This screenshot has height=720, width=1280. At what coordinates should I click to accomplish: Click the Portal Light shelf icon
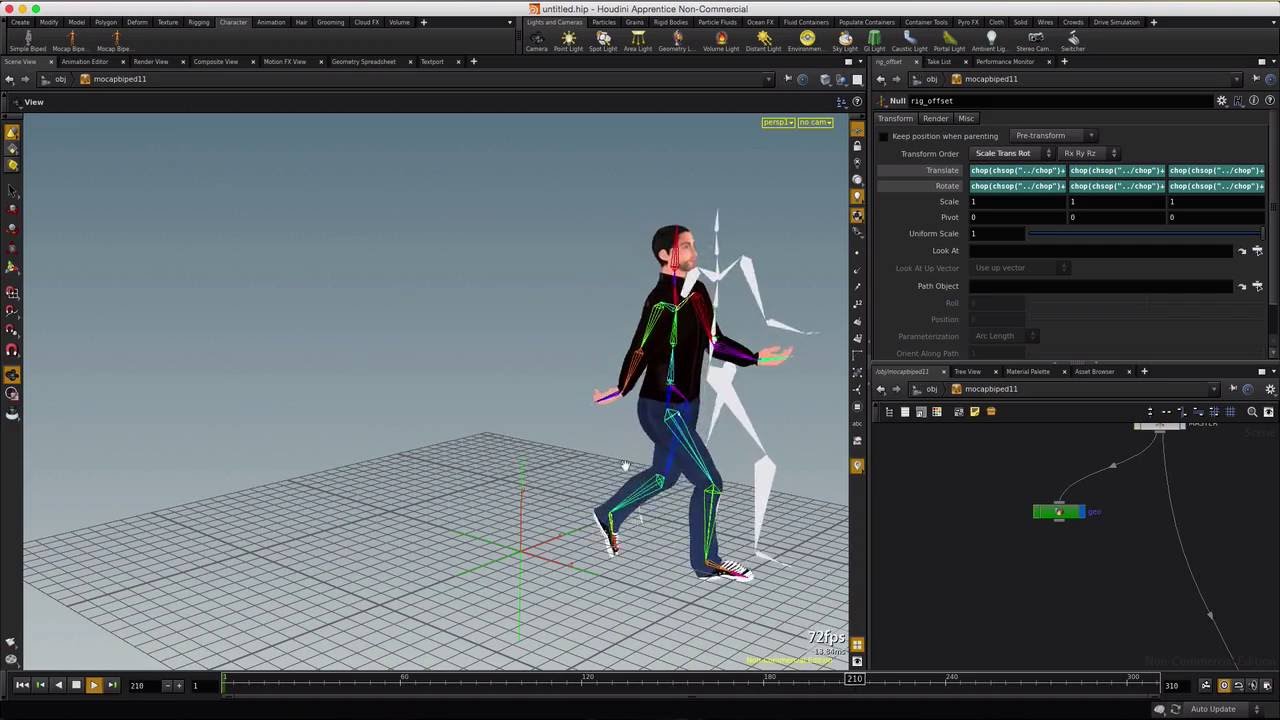pyautogui.click(x=949, y=41)
